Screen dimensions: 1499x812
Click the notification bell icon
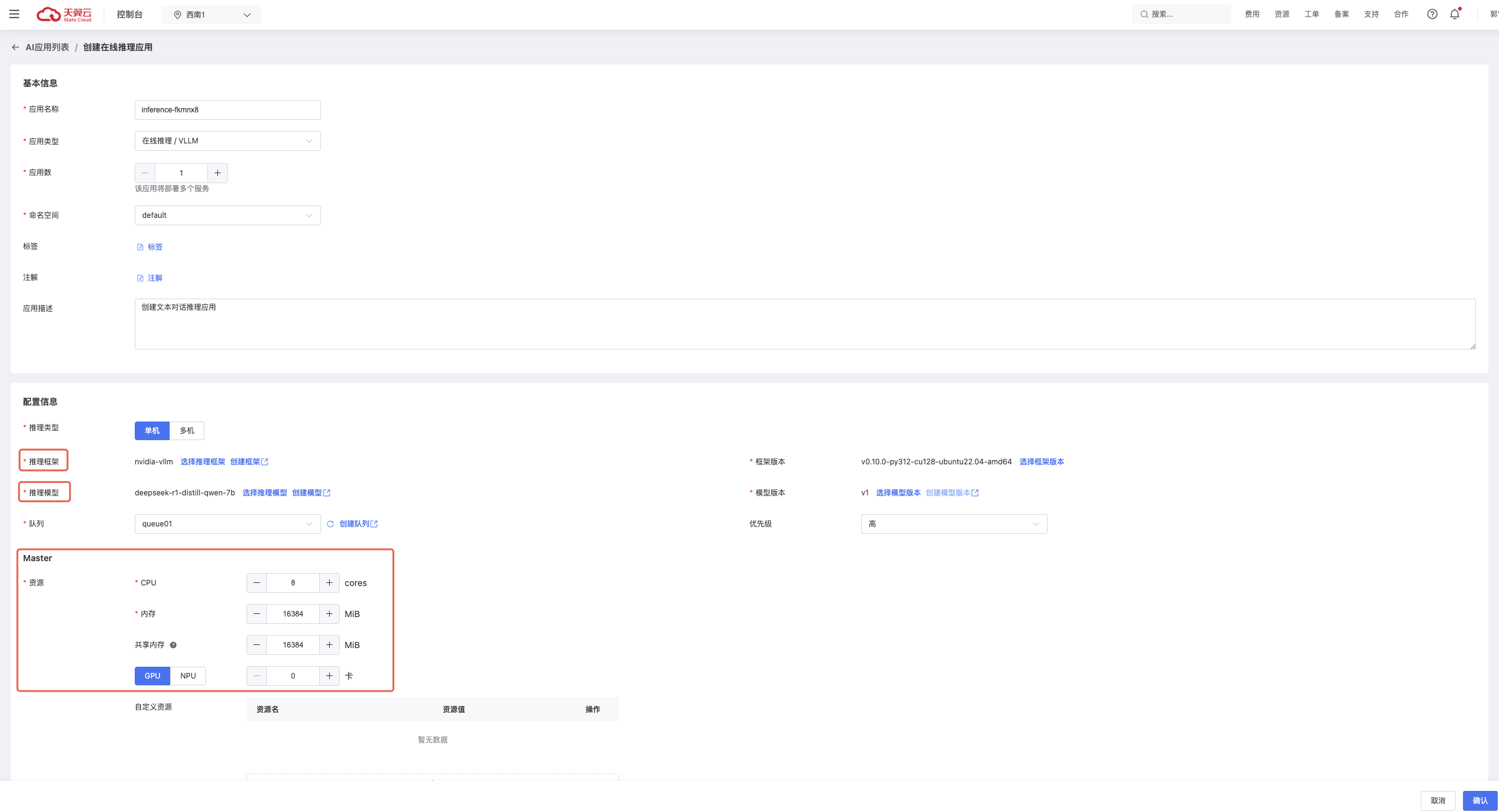(1454, 14)
